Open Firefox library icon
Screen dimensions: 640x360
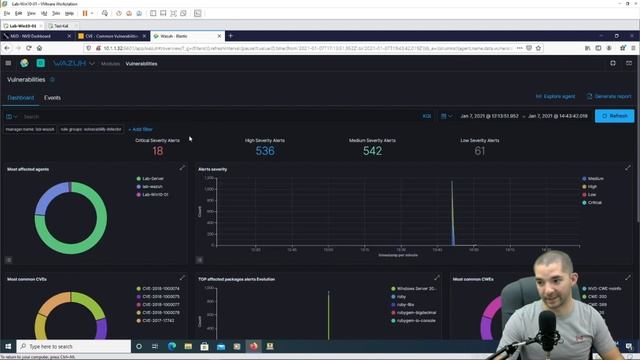[x=587, y=48]
